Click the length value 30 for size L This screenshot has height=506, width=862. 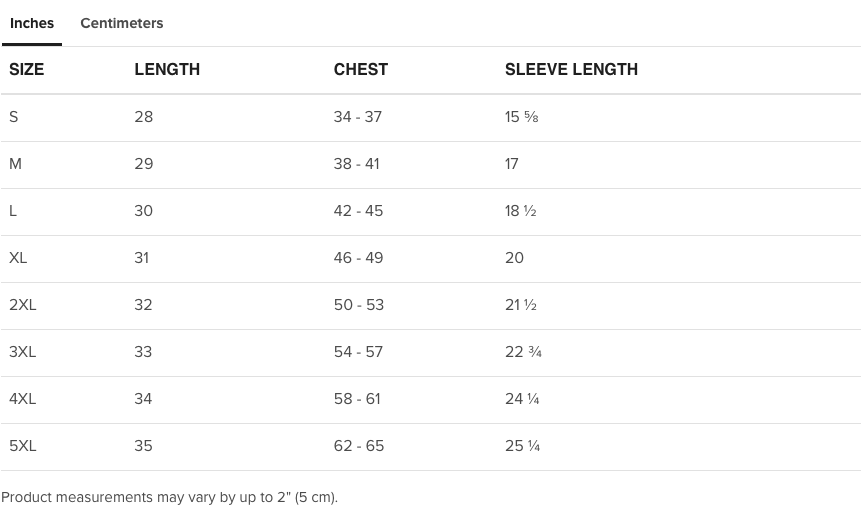click(144, 211)
